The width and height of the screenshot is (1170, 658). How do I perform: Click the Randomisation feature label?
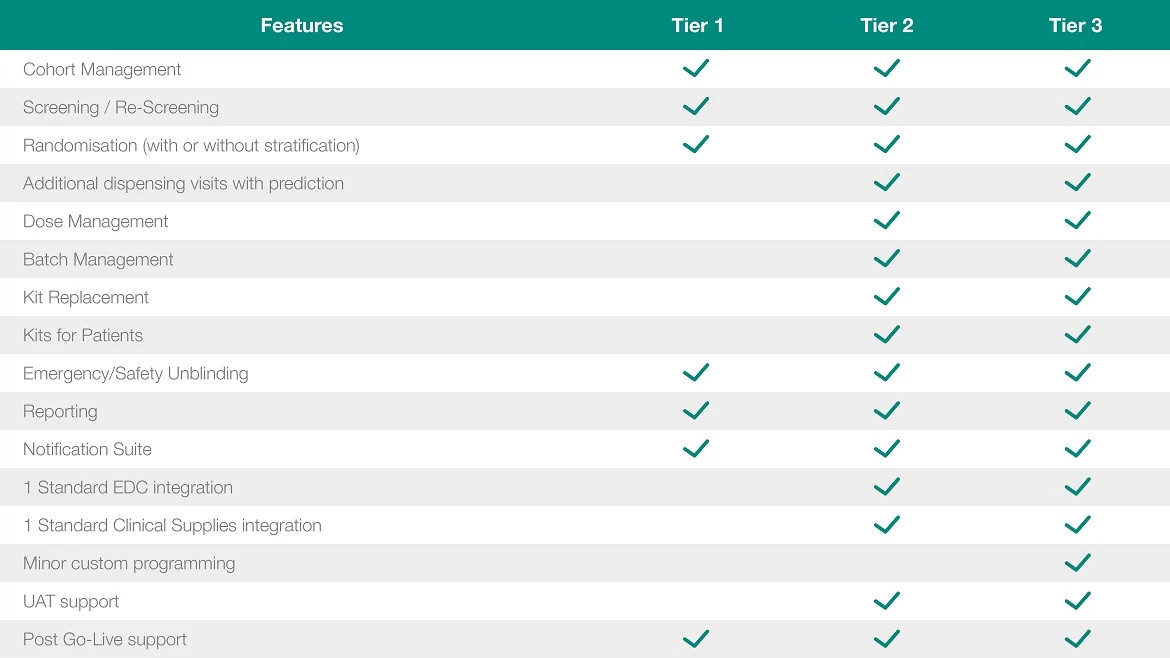click(191, 146)
